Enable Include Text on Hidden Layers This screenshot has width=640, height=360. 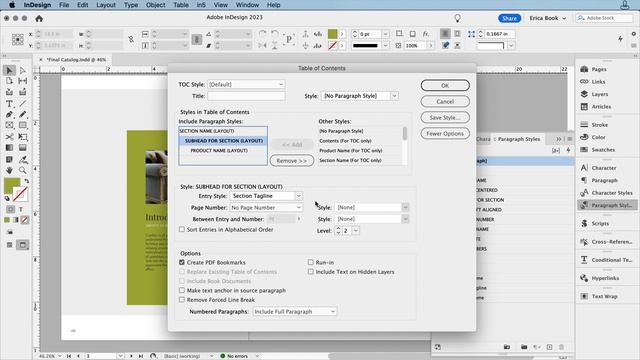[x=311, y=272]
